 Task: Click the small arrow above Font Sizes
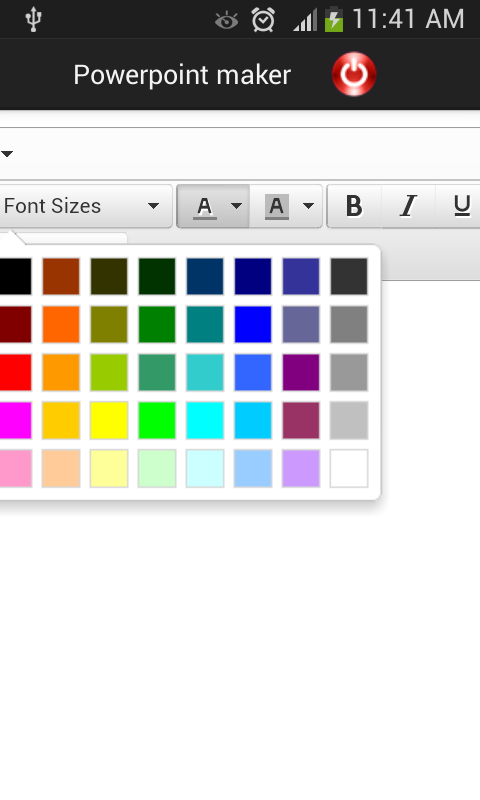tap(7, 154)
